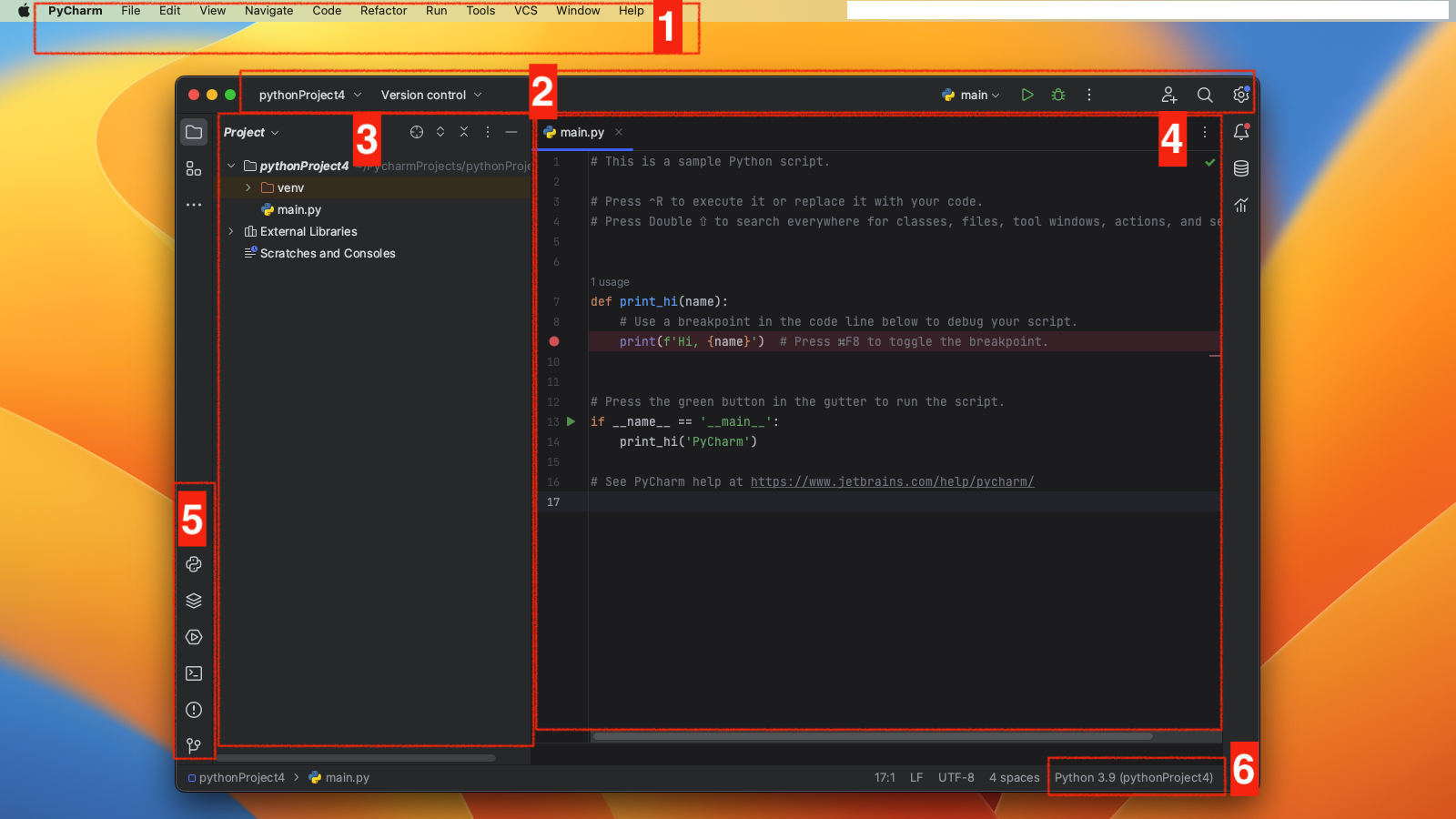Toggle the breakpoint on line 9
The width and height of the screenshot is (1456, 819).
pos(554,341)
